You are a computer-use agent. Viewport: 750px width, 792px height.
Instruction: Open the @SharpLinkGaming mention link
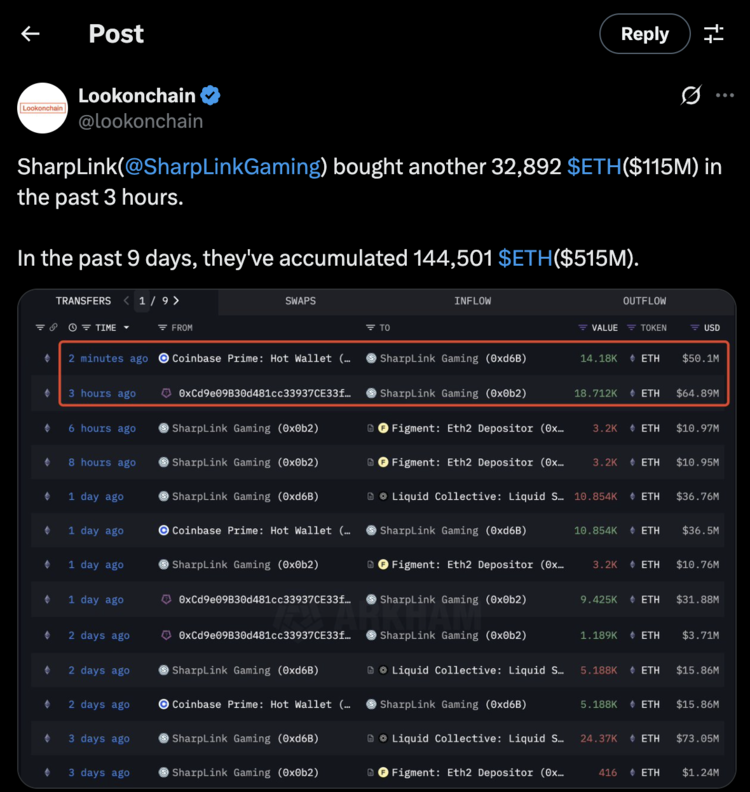pyautogui.click(x=222, y=167)
